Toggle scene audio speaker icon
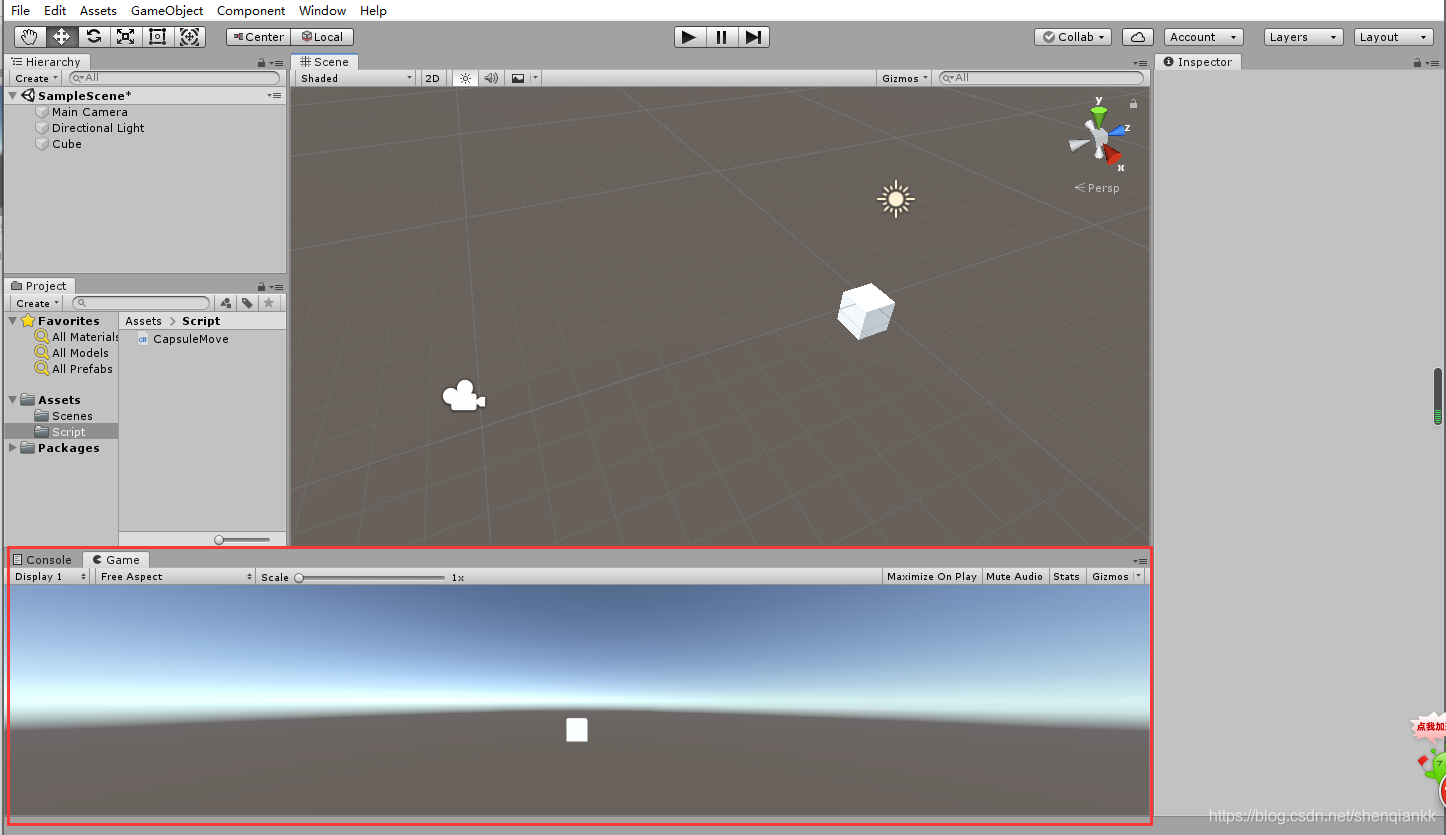Image resolution: width=1446 pixels, height=835 pixels. click(x=491, y=78)
